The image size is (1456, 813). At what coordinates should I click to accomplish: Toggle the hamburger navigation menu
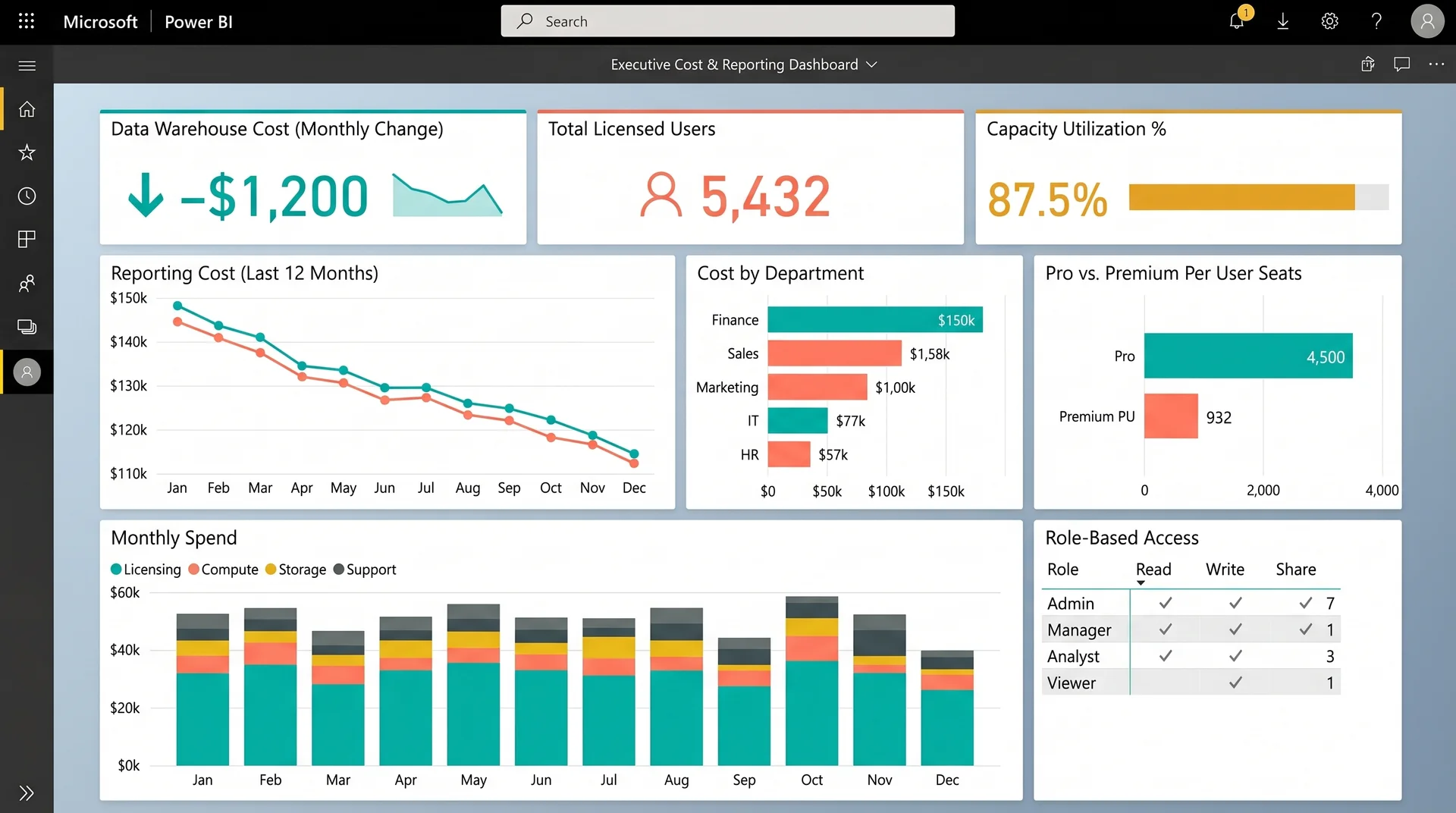tap(27, 65)
